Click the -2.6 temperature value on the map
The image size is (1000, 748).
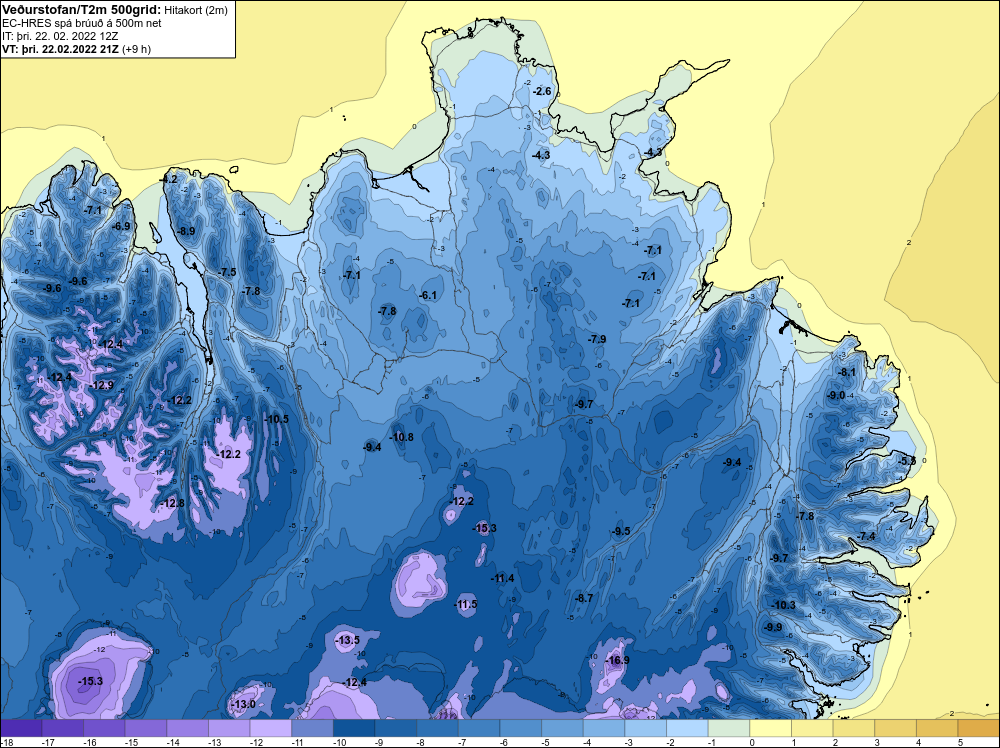[x=542, y=91]
